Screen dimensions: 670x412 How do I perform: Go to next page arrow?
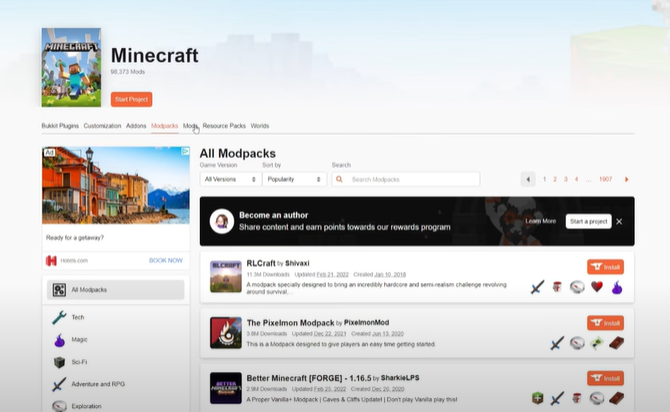point(626,179)
